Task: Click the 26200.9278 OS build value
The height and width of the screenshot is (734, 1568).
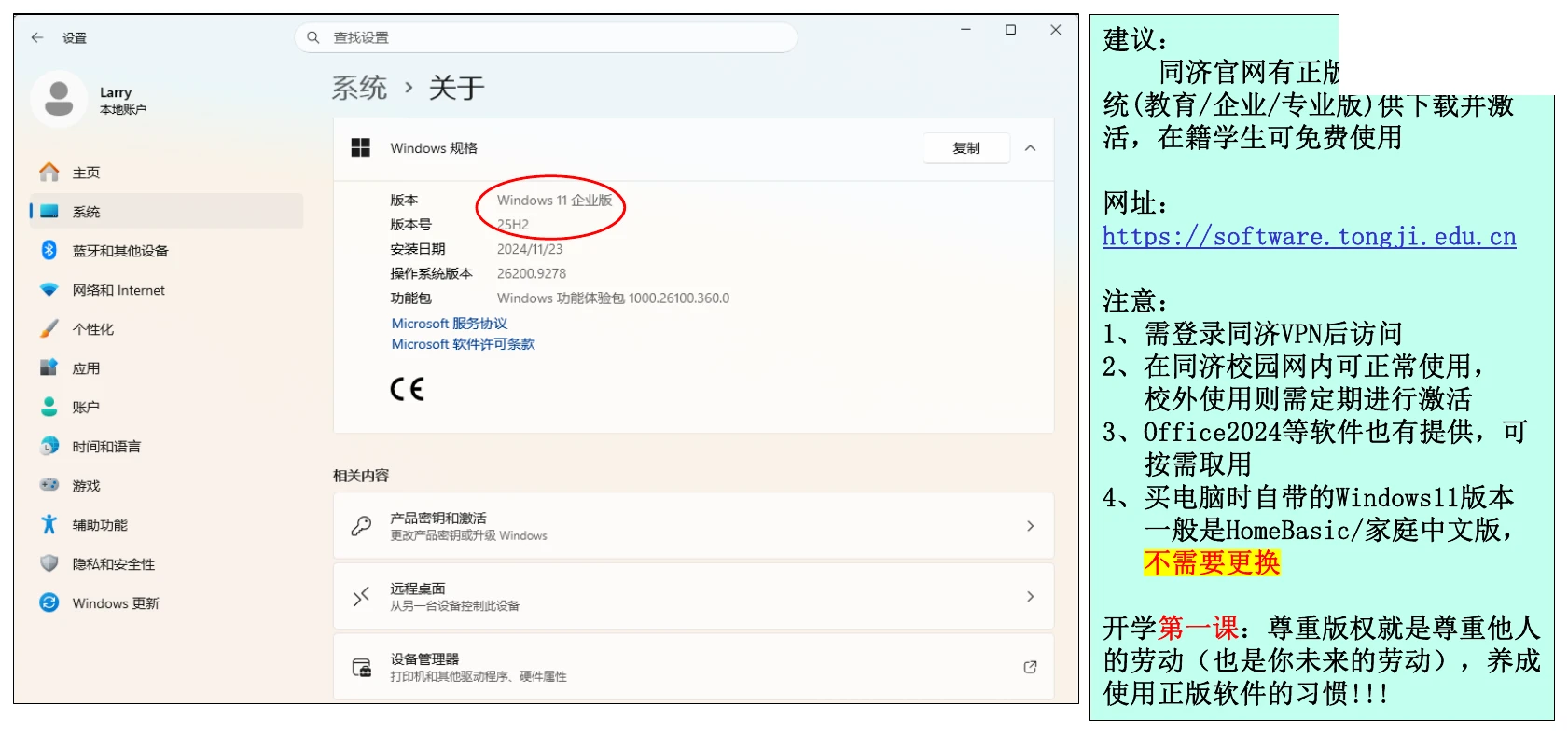Action: 532,273
